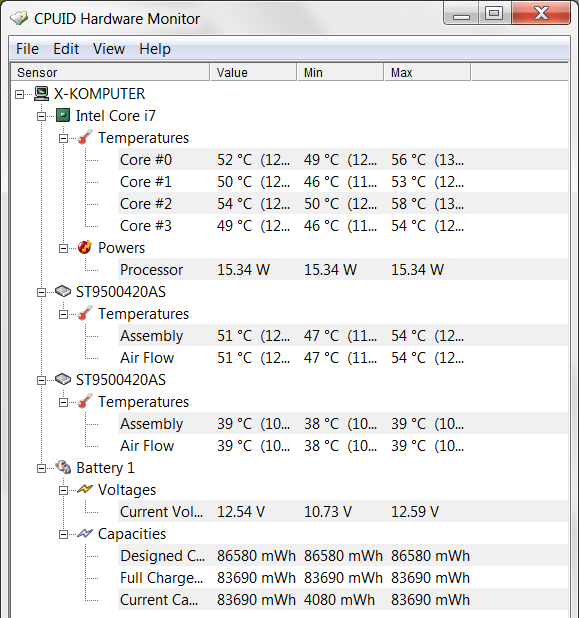Collapse the Intel Core i7 tree branch

[41, 116]
